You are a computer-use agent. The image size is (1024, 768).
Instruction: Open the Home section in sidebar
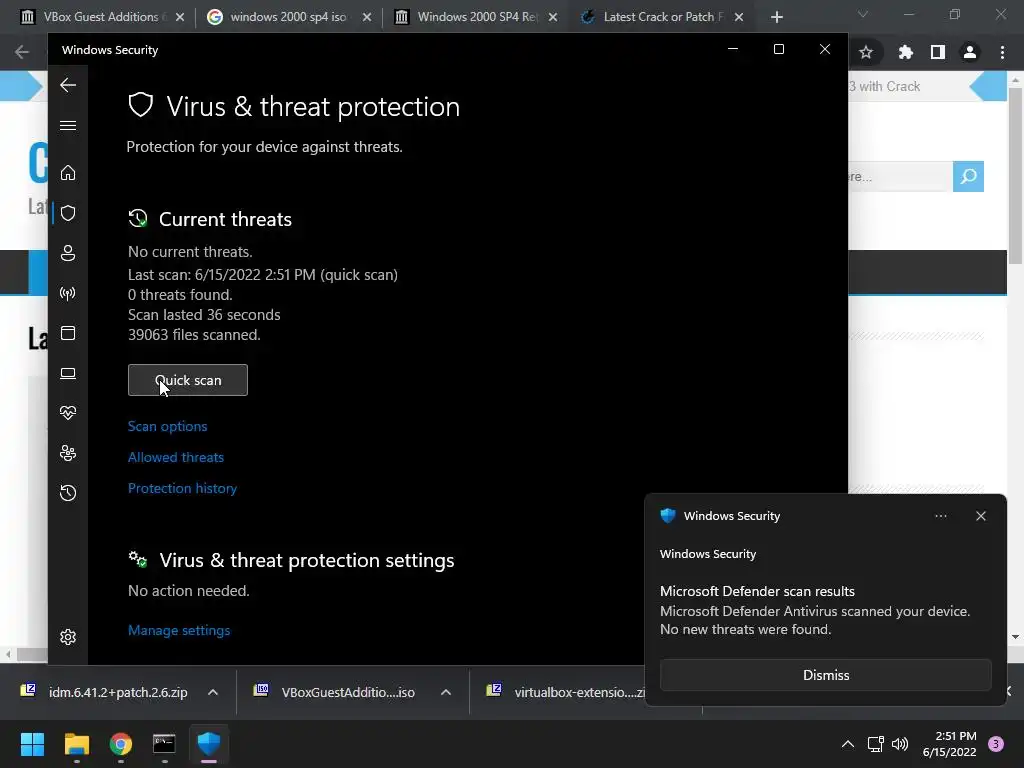68,172
